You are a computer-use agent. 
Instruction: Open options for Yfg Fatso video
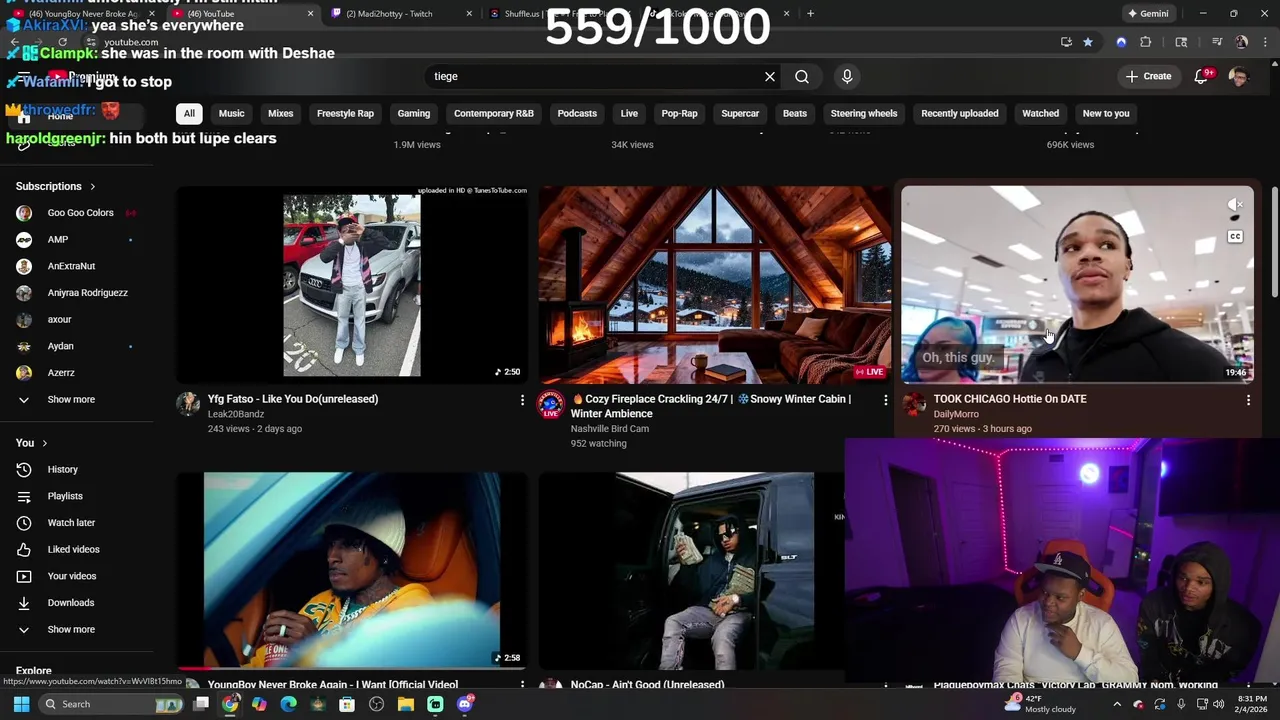(522, 400)
